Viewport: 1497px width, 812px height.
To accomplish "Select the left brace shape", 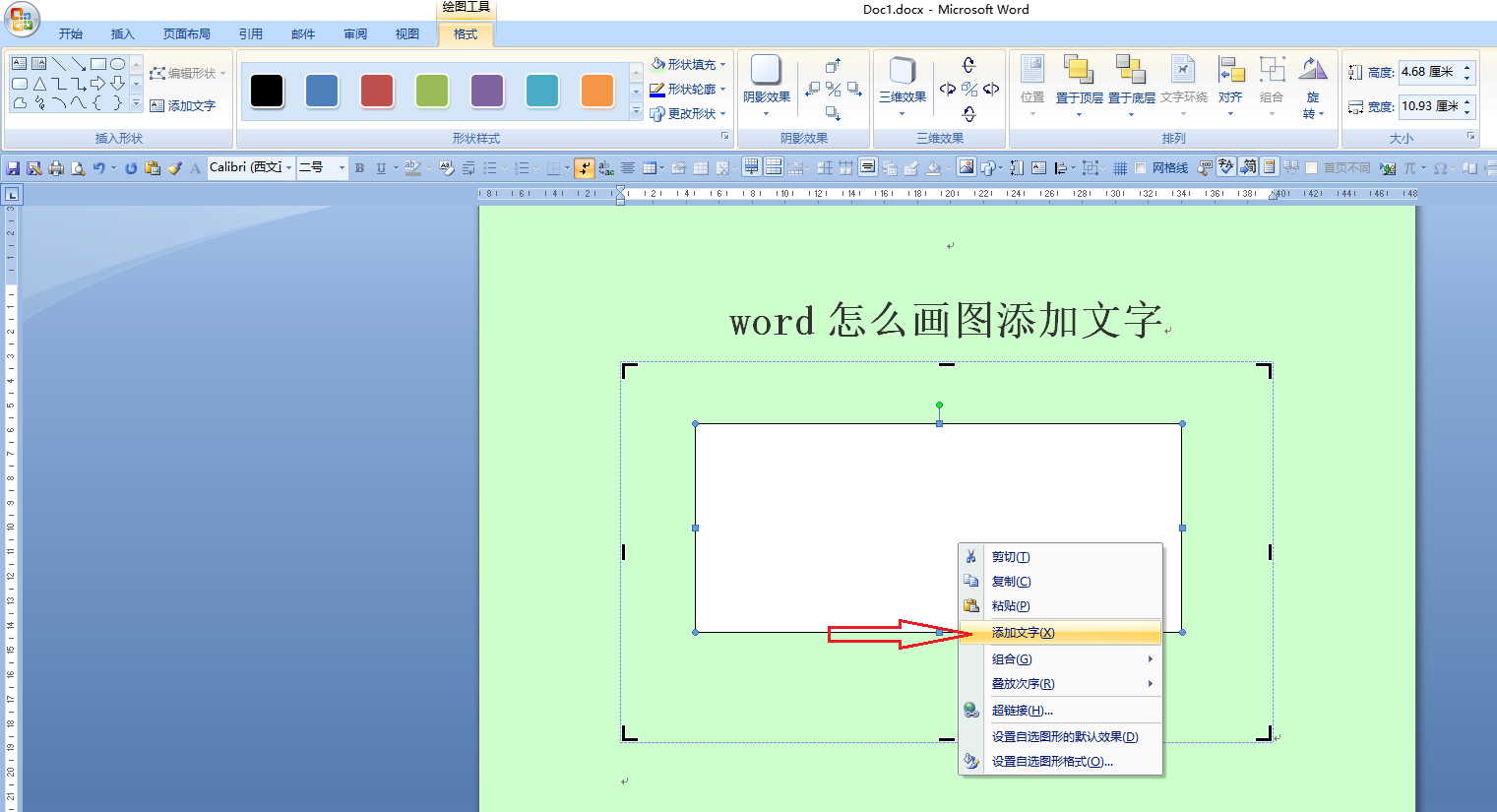I will click(97, 102).
